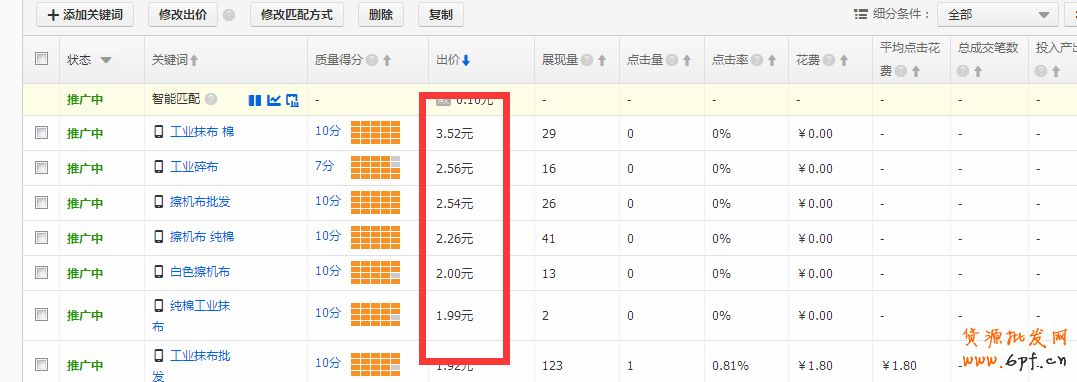Click the help icon beside 修改出价

pyautogui.click(x=229, y=14)
